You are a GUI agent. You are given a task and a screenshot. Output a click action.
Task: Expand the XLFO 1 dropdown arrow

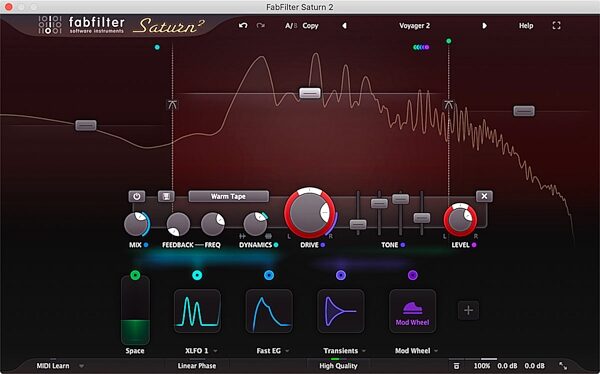(215, 351)
